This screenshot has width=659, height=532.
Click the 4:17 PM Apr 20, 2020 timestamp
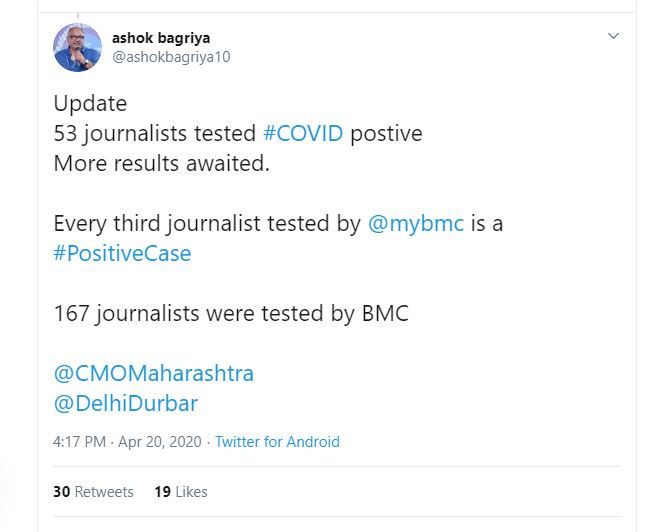(127, 441)
